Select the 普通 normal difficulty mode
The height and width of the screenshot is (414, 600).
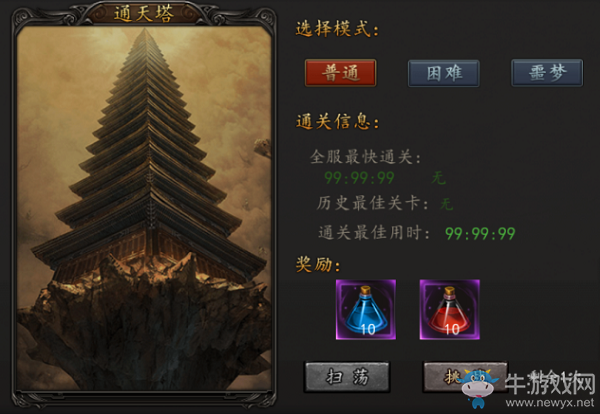tap(340, 73)
